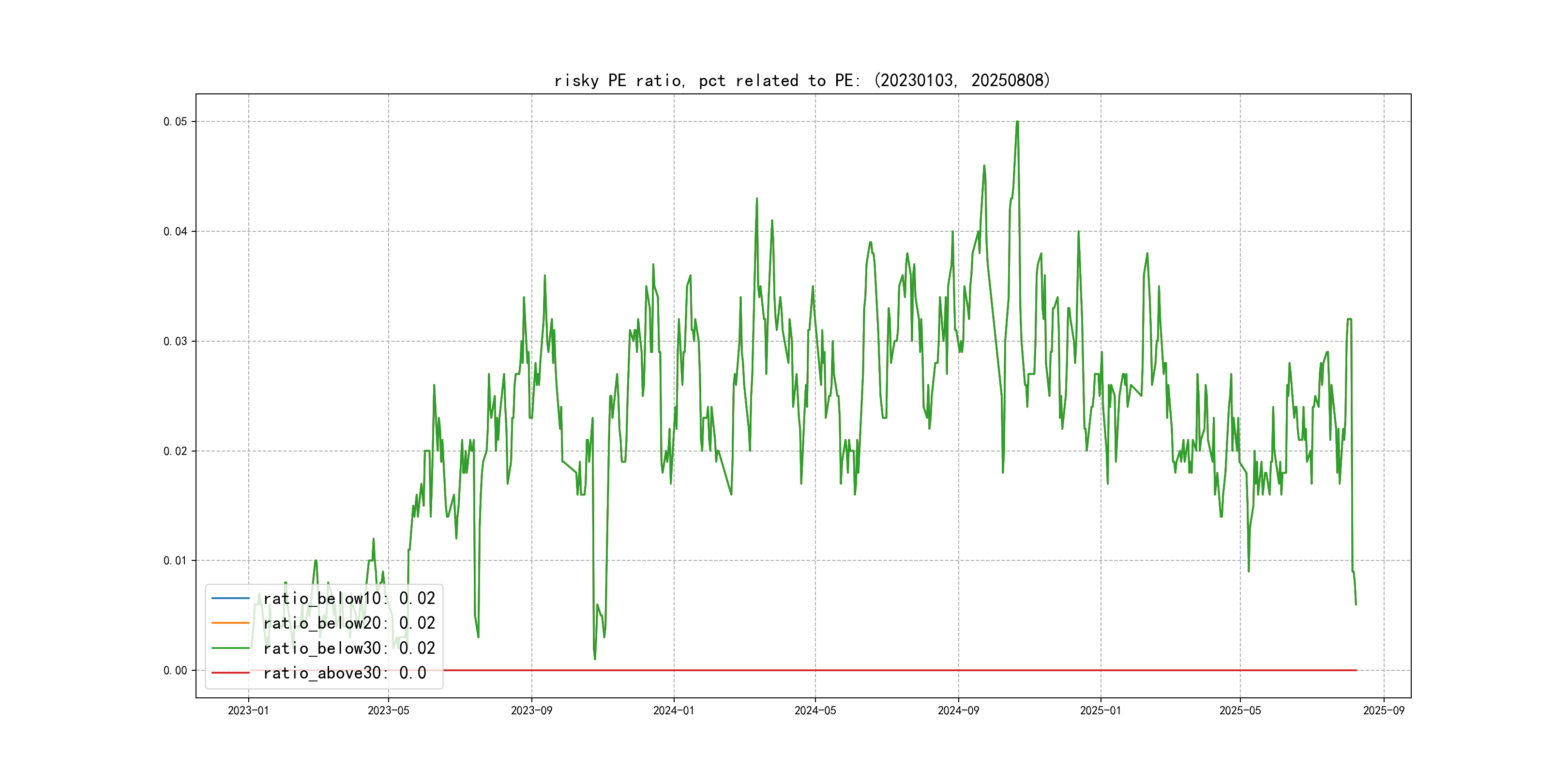This screenshot has height=784, width=1568.
Task: Click the orange ratio_below20 legend line swatch
Action: 230,623
